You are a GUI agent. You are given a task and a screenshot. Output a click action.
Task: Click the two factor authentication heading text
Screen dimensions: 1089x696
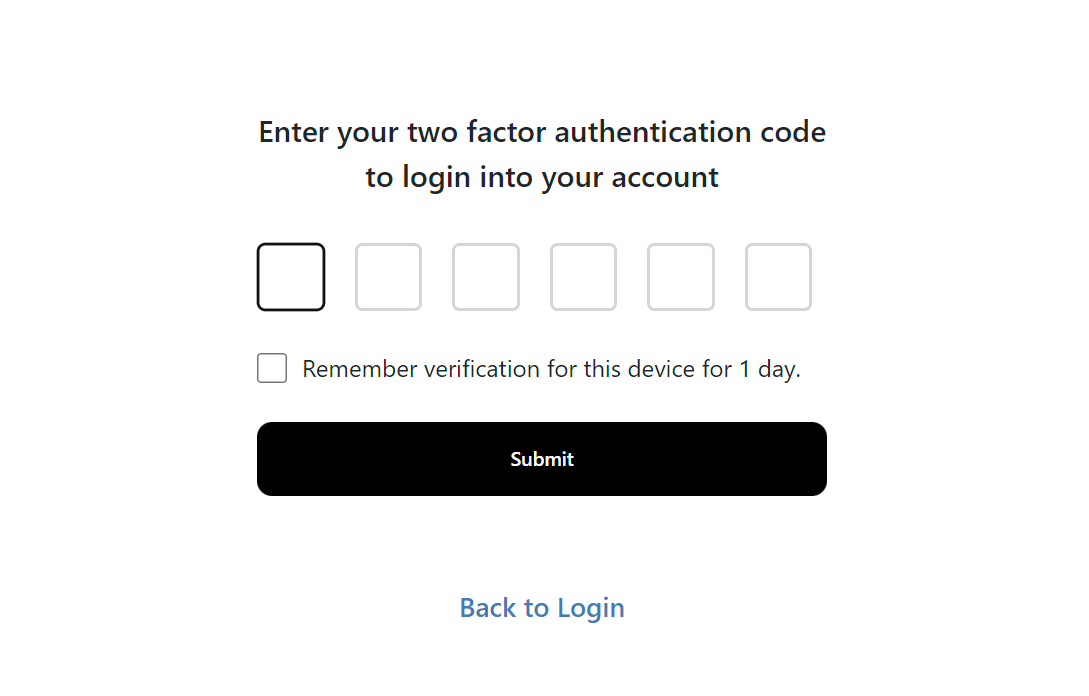pos(542,132)
